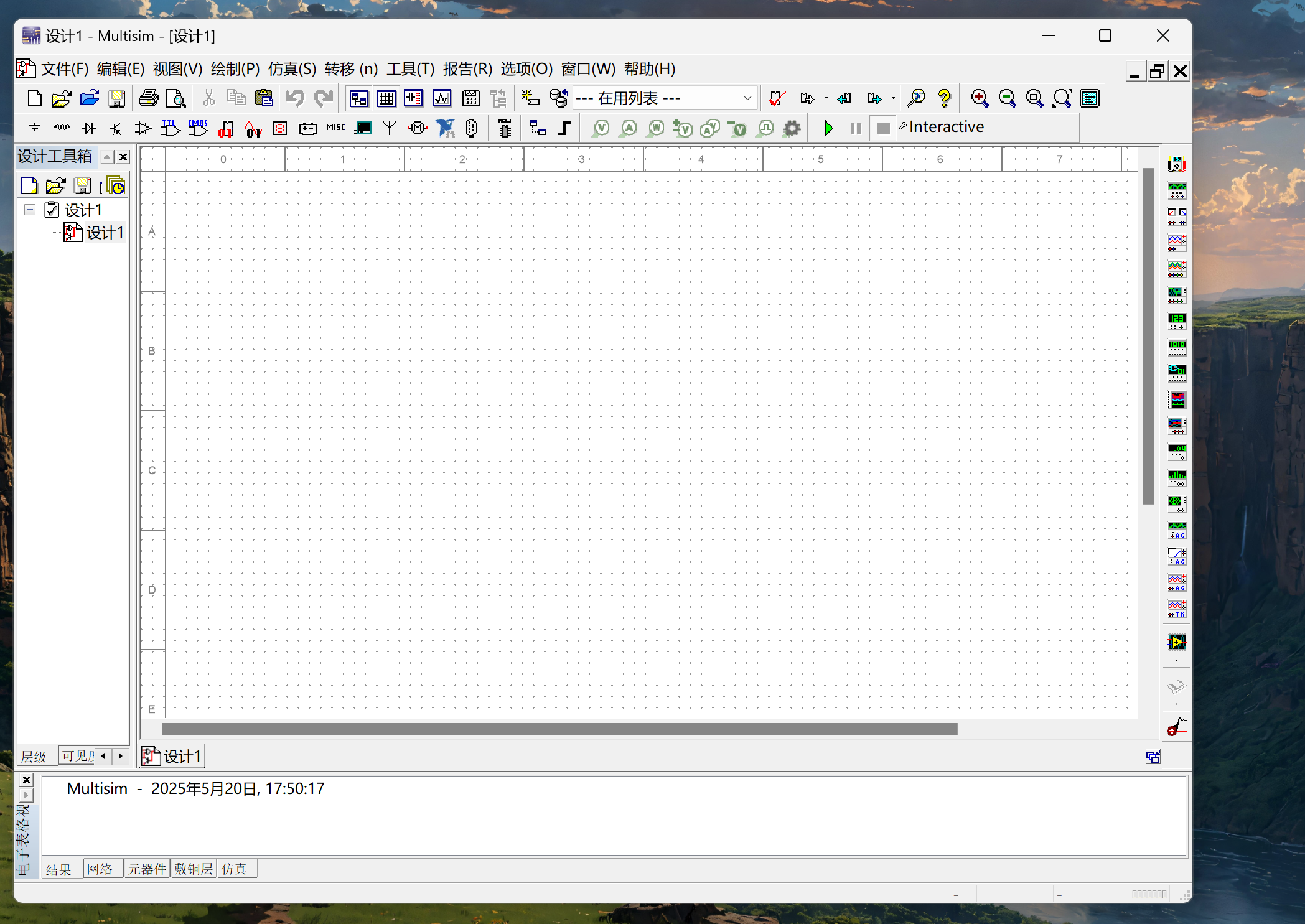Toggle the spreadsheet view toolbar button
This screenshot has height=924, width=1305.
point(386,98)
